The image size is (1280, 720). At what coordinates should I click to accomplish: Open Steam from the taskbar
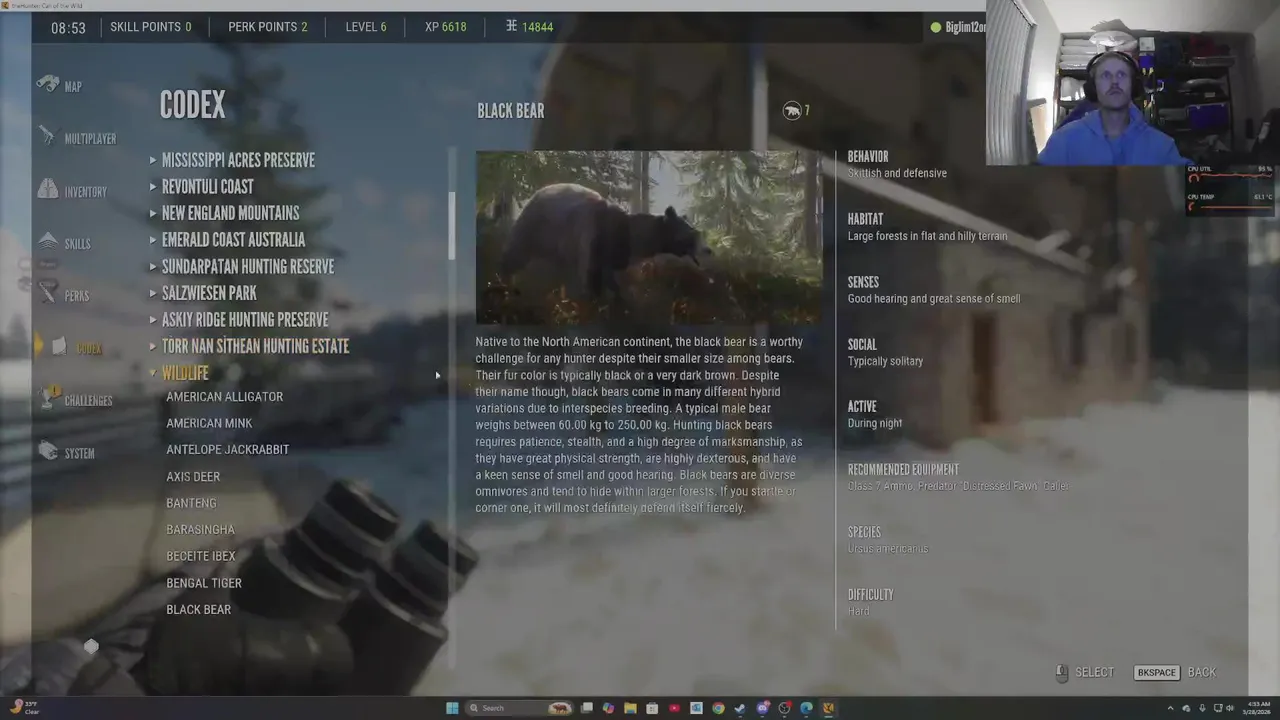click(x=740, y=708)
